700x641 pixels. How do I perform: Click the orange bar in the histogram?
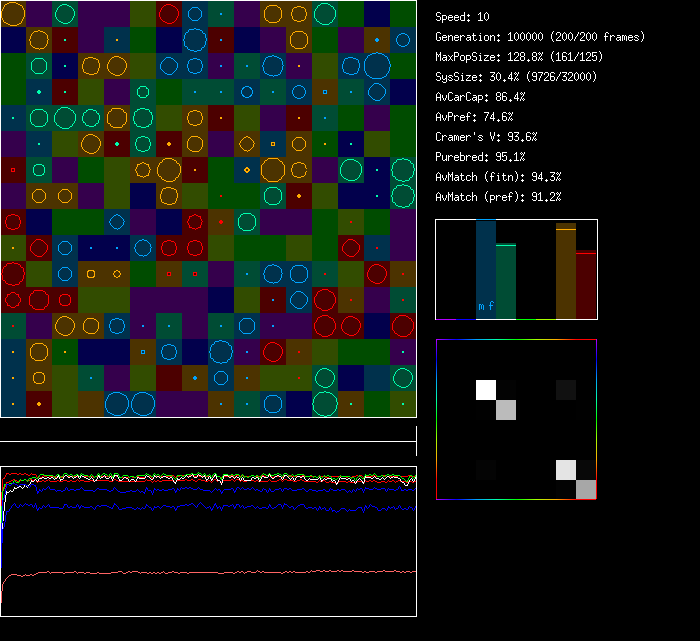pyautogui.click(x=566, y=272)
